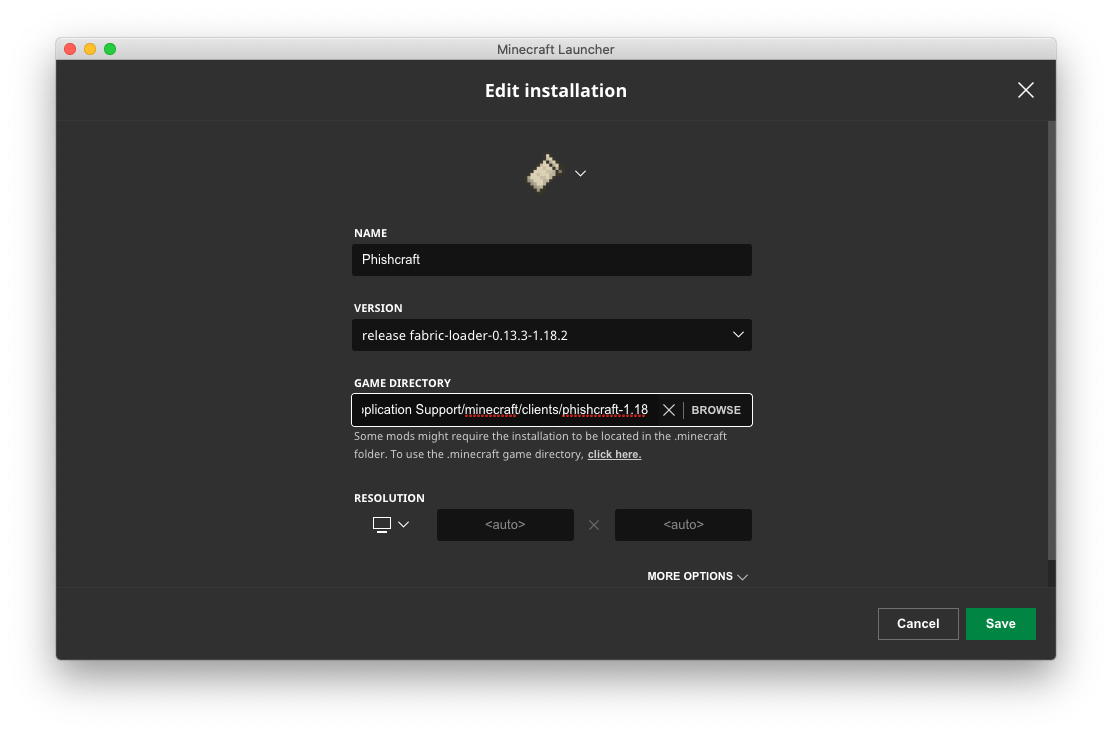This screenshot has height=734, width=1112.
Task: Open the resolution display chevron
Action: 404,524
